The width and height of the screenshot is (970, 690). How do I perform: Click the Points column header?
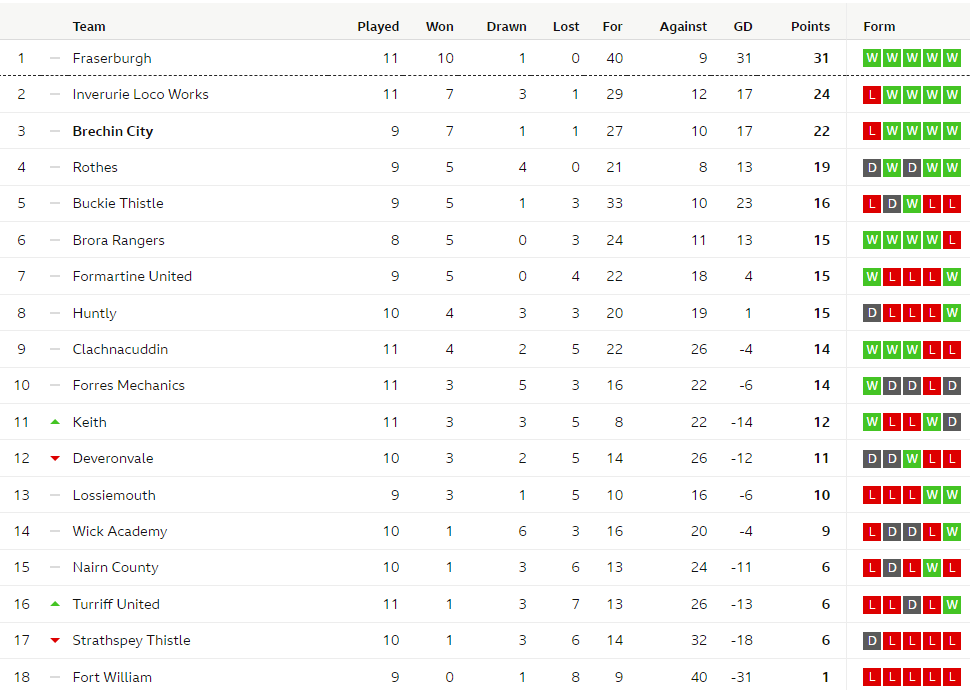810,27
